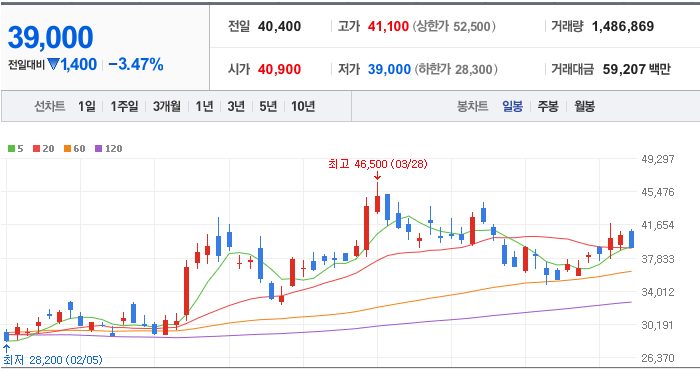The height and width of the screenshot is (371, 700).
Task: Click the 봉차트 label
Action: 472,106
